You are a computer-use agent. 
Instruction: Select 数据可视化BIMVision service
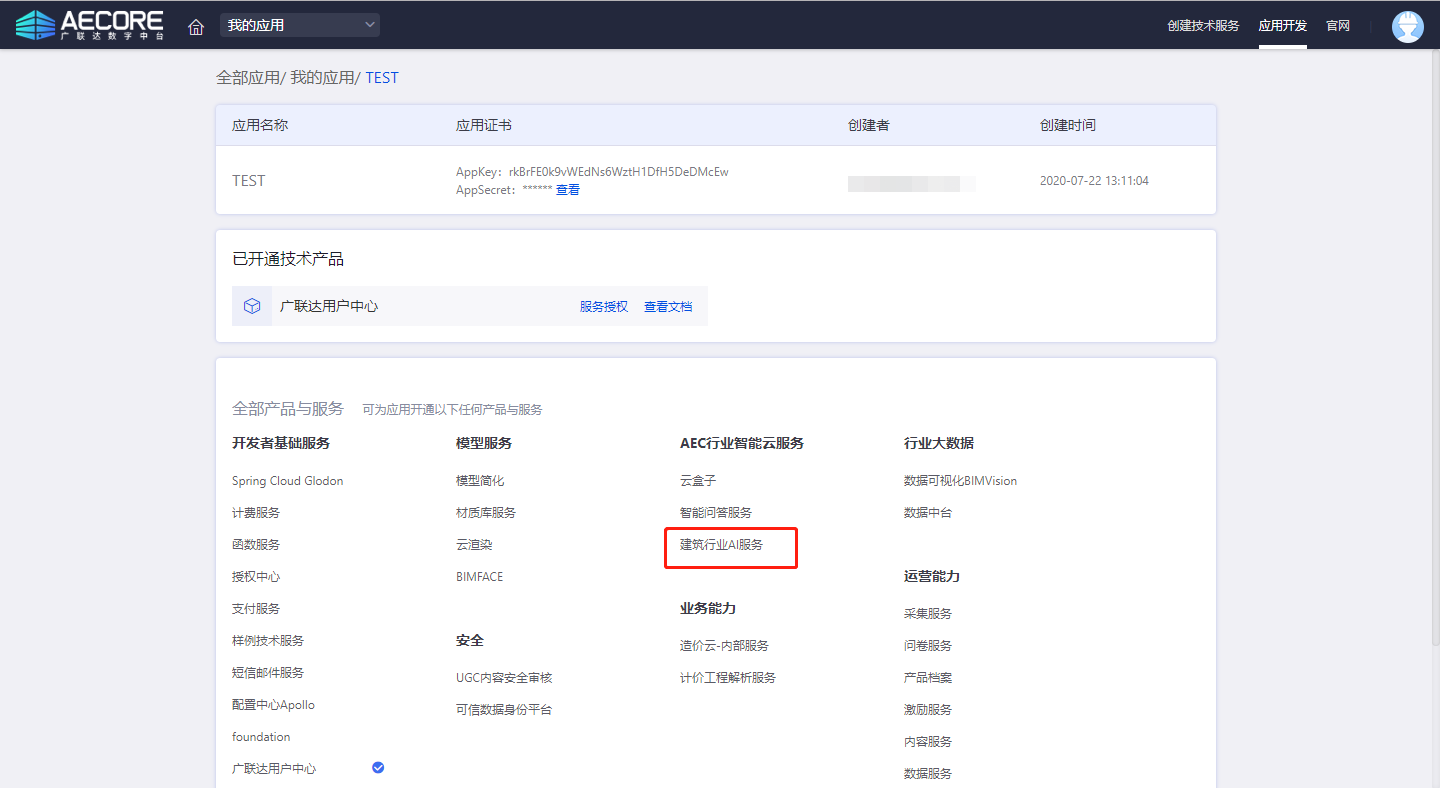coord(960,481)
